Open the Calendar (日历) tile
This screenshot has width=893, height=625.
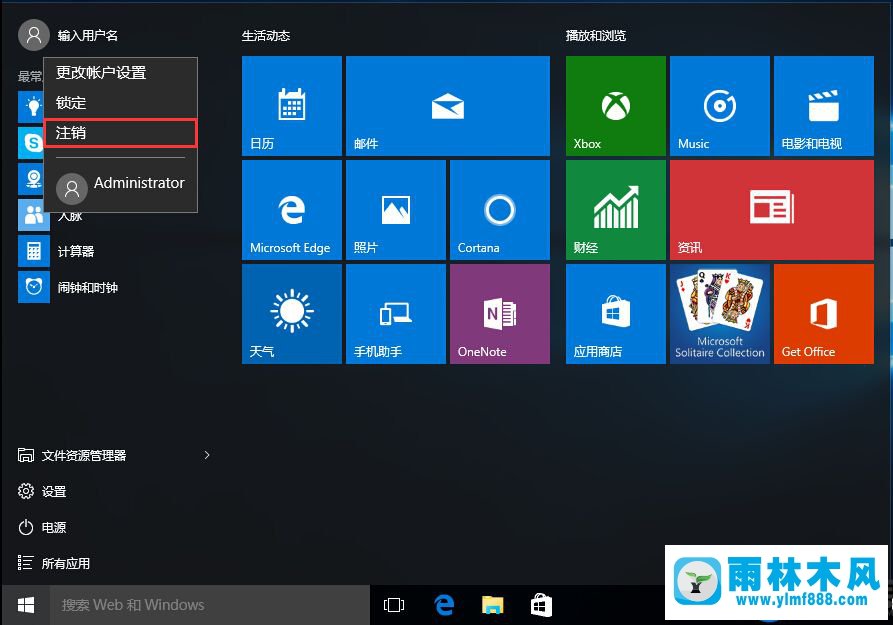pyautogui.click(x=292, y=106)
